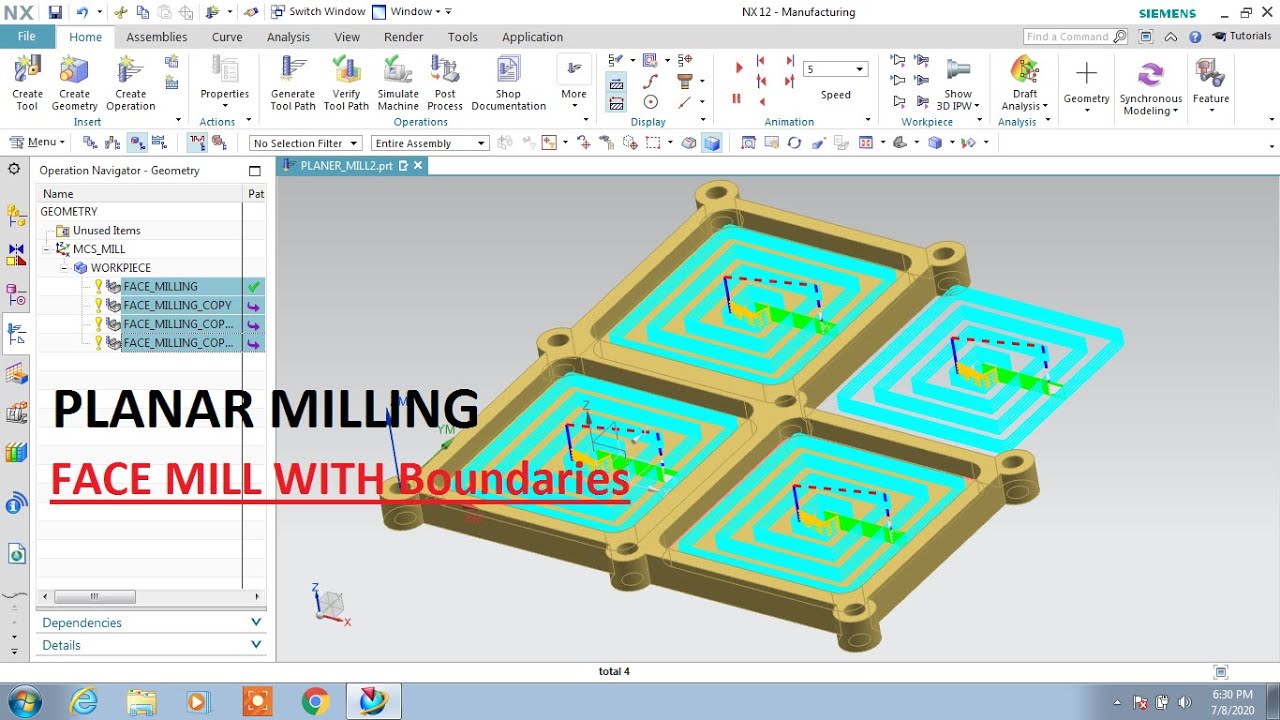The height and width of the screenshot is (720, 1280).
Task: Click the navigator settings gear icon
Action: (14, 169)
